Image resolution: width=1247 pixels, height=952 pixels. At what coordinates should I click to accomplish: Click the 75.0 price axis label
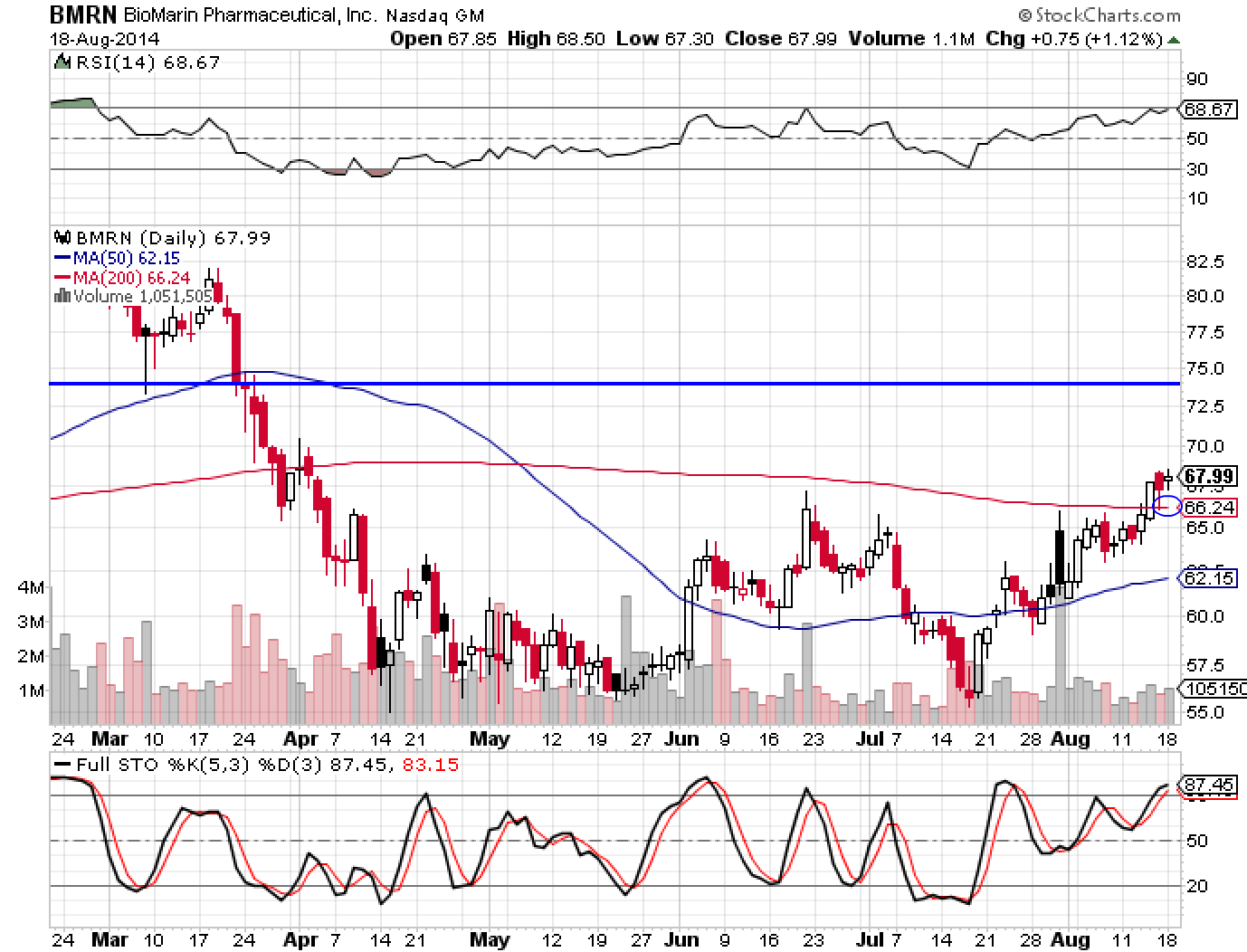click(x=1204, y=368)
